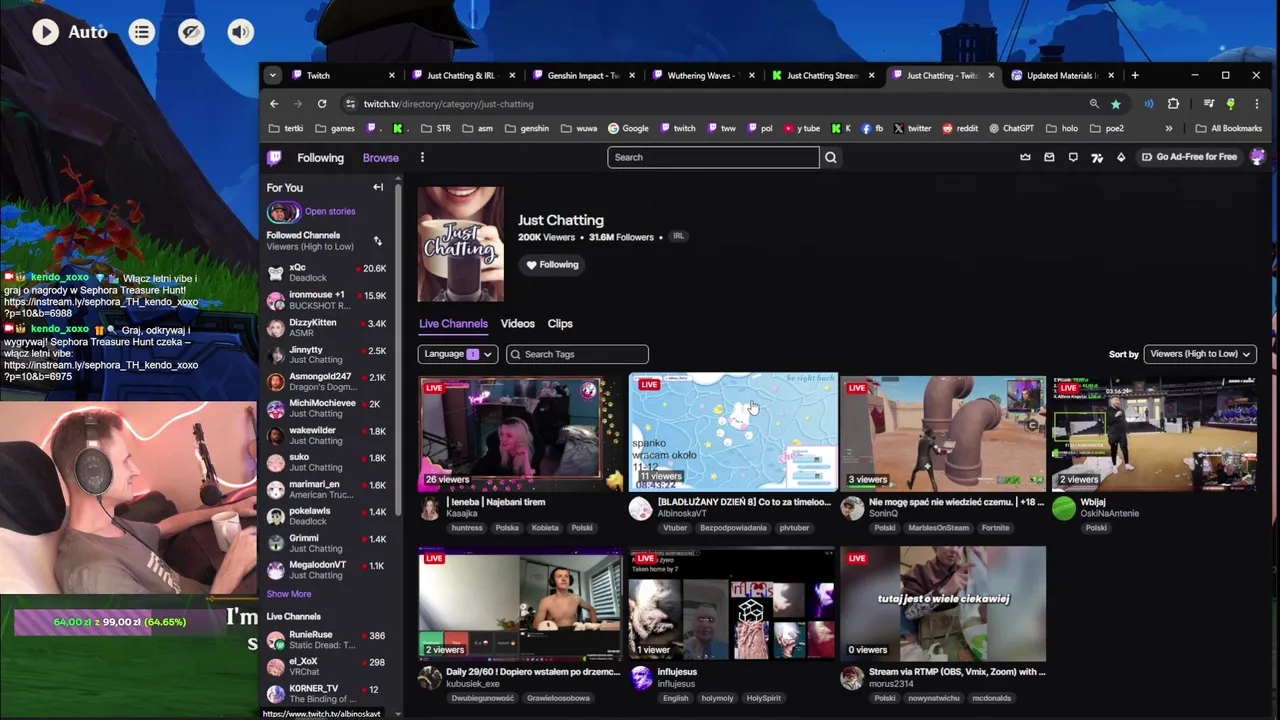This screenshot has width=1280, height=720.
Task: Open Kaaajka live stream thumbnail
Action: tap(521, 433)
